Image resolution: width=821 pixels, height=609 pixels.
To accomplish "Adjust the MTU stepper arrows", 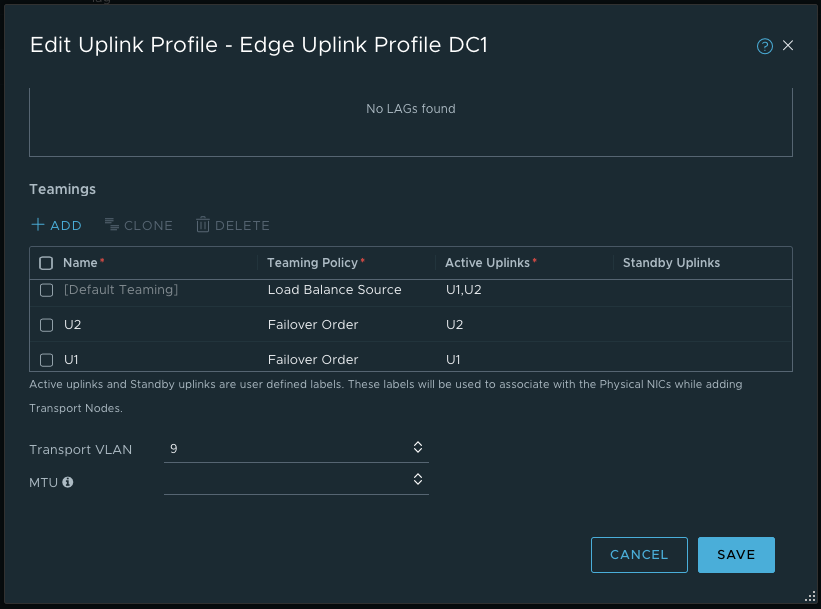I will coord(418,480).
